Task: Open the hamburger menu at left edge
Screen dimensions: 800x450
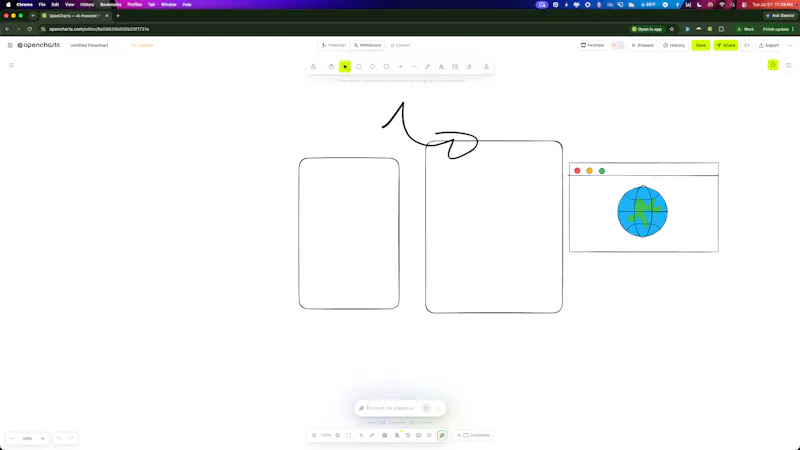Action: [11, 65]
